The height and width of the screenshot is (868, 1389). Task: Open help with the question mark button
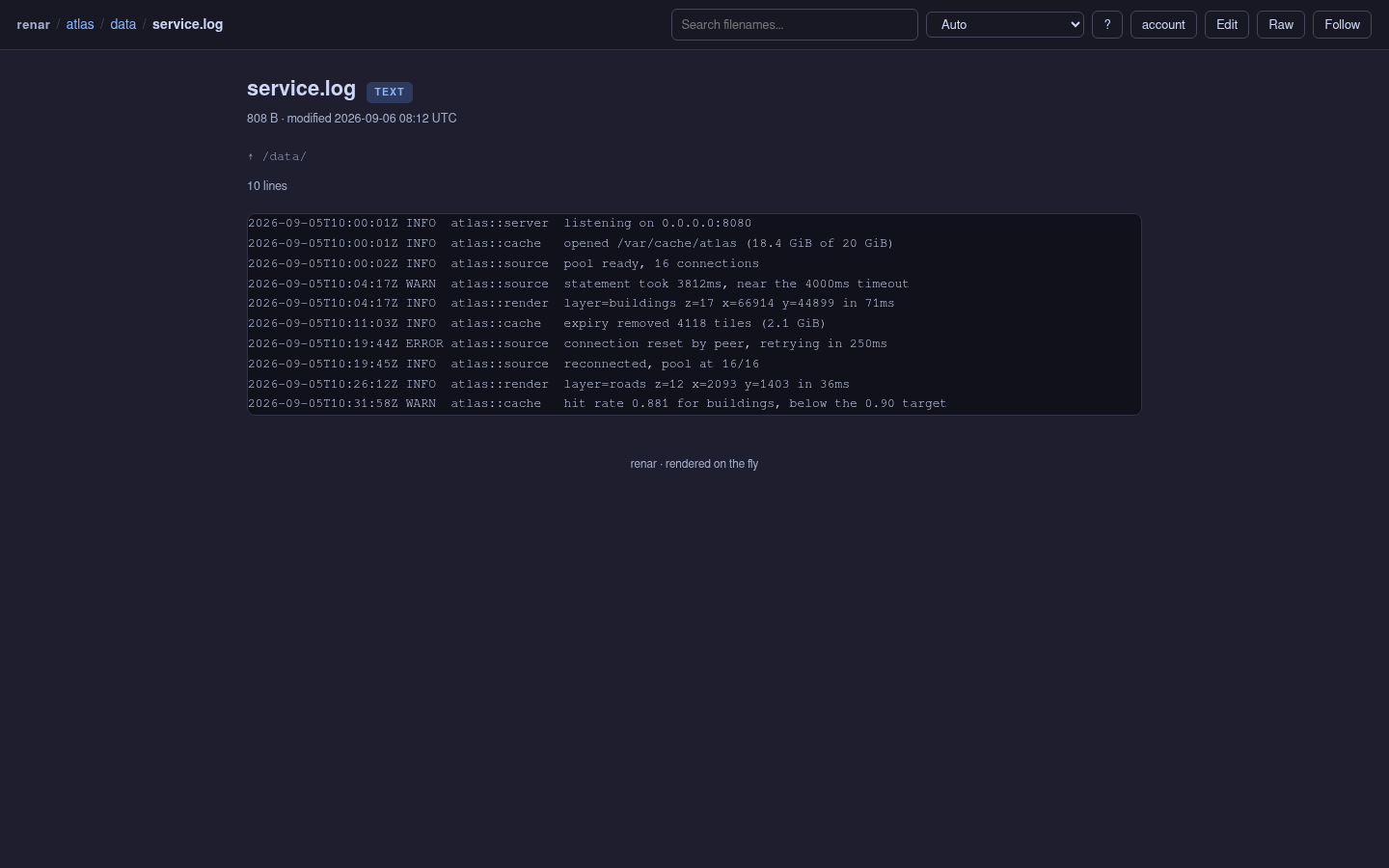1106,24
